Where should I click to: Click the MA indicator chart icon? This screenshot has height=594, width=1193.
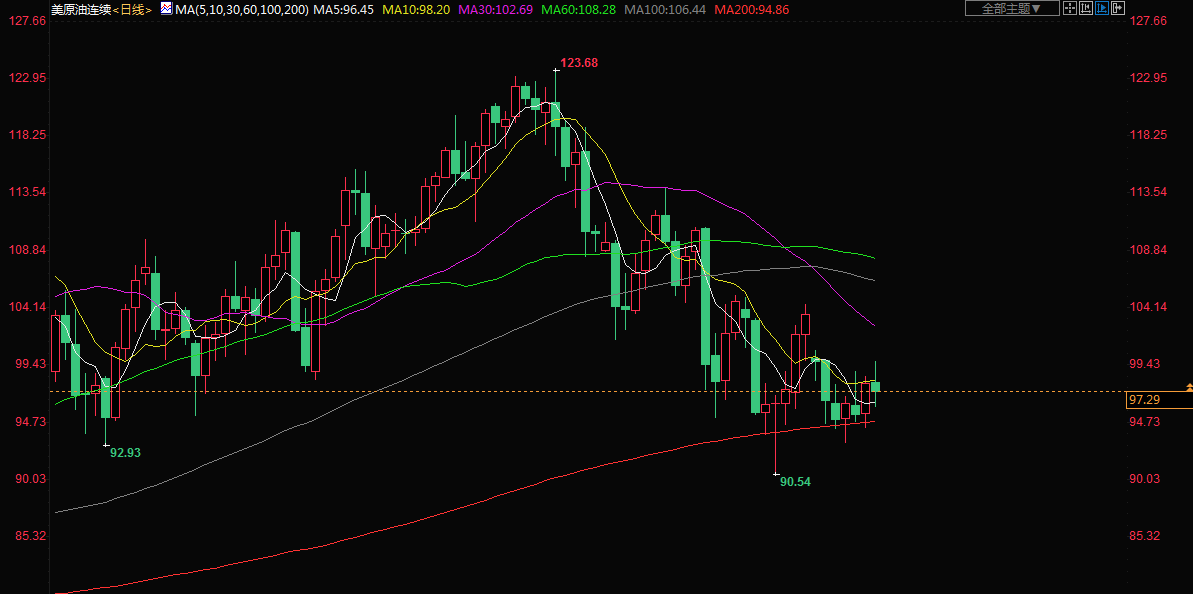tap(165, 8)
